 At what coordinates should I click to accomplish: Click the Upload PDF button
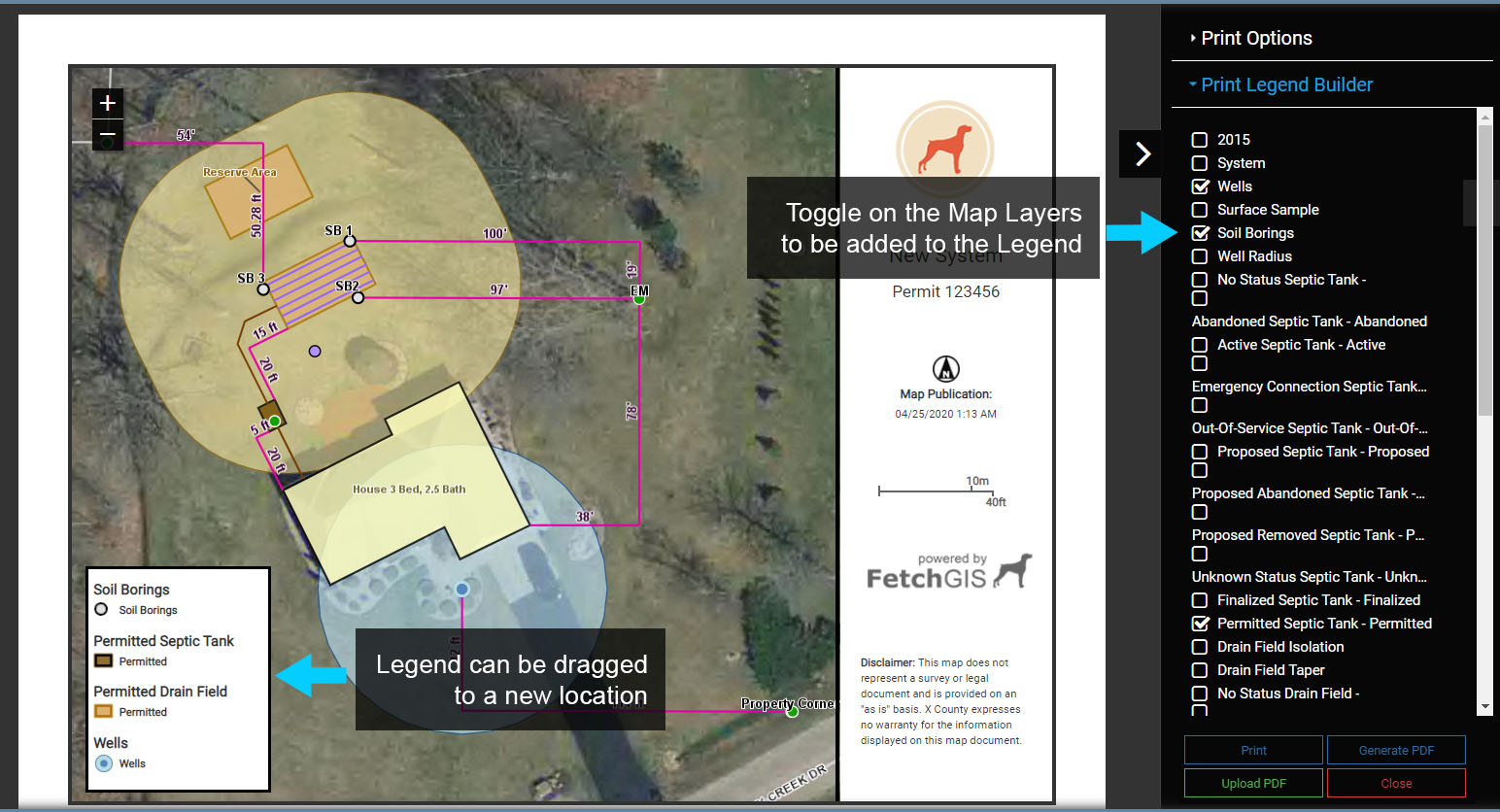(x=1252, y=783)
